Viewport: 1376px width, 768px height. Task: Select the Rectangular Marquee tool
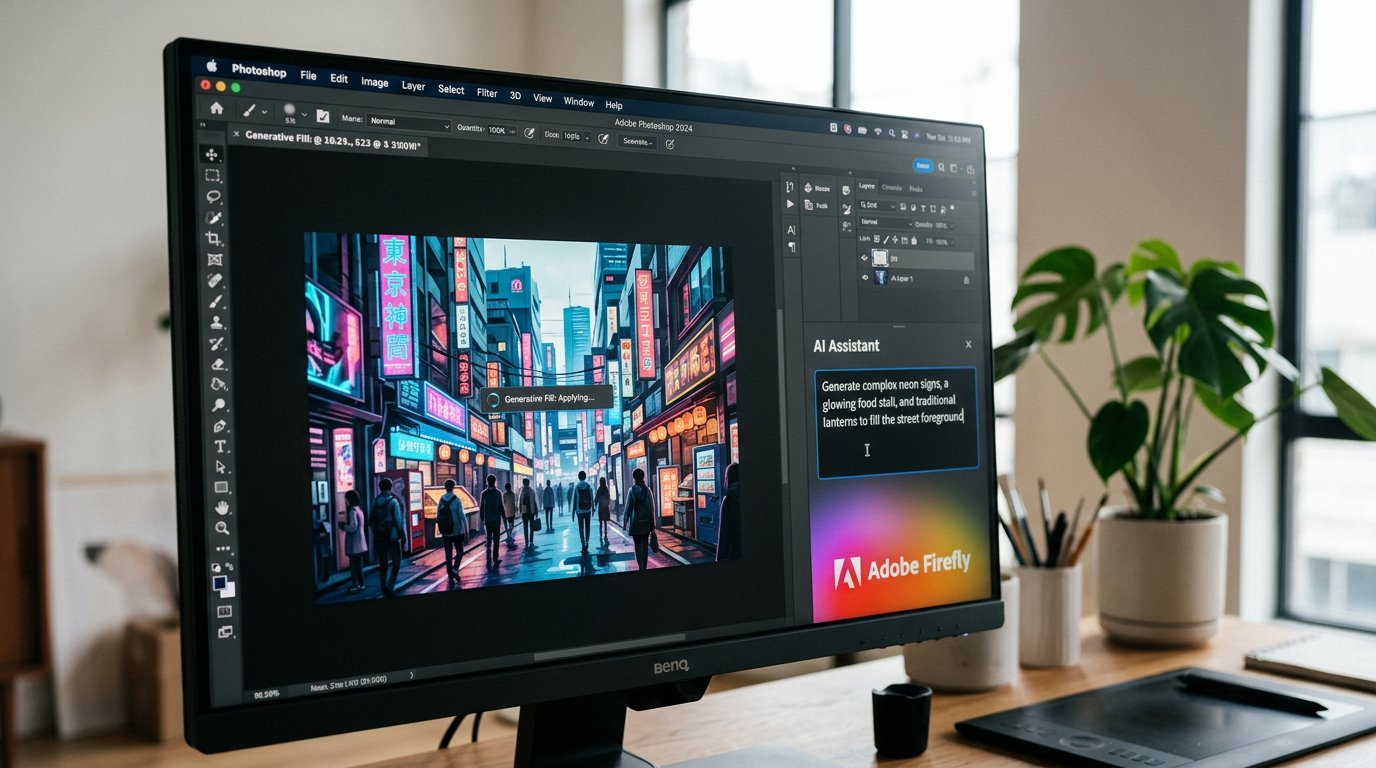coord(212,175)
